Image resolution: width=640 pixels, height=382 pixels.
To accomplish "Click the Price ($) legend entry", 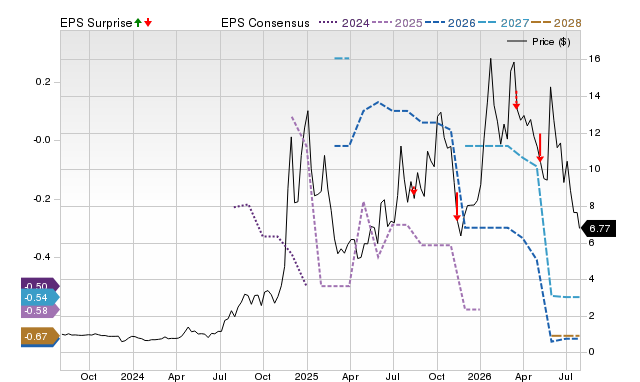I will coord(538,42).
